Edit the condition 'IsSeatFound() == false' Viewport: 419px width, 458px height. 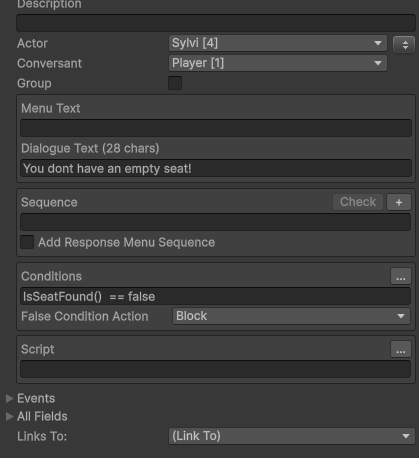[215, 296]
